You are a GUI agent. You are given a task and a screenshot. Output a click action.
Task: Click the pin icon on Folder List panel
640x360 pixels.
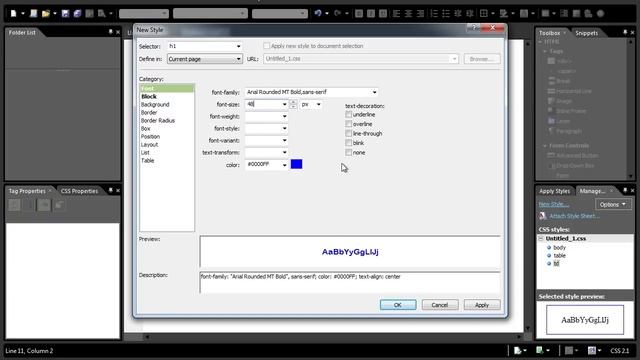click(110, 31)
